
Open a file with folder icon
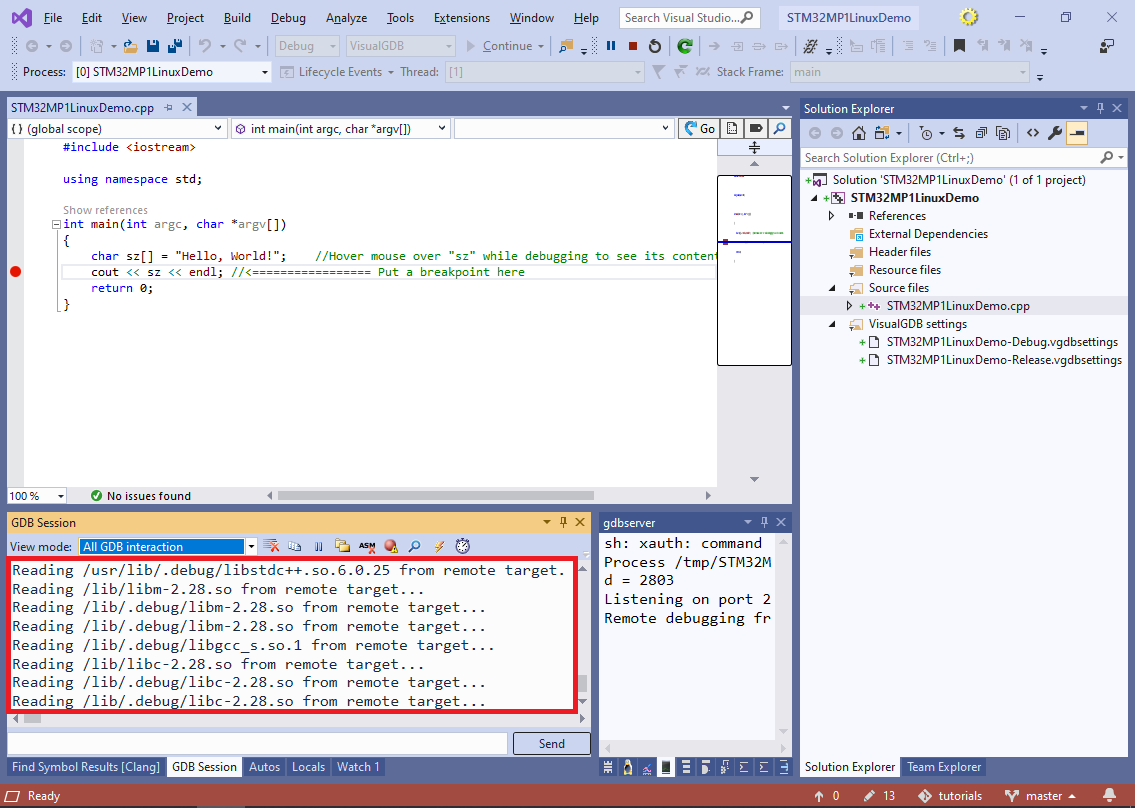(130, 46)
